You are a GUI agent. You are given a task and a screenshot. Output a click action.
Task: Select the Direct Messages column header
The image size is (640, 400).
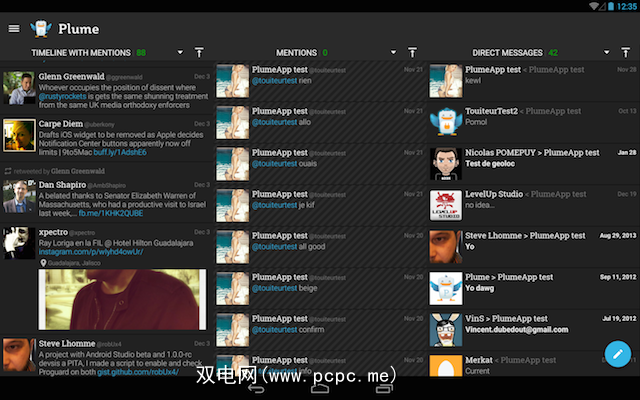tap(507, 53)
